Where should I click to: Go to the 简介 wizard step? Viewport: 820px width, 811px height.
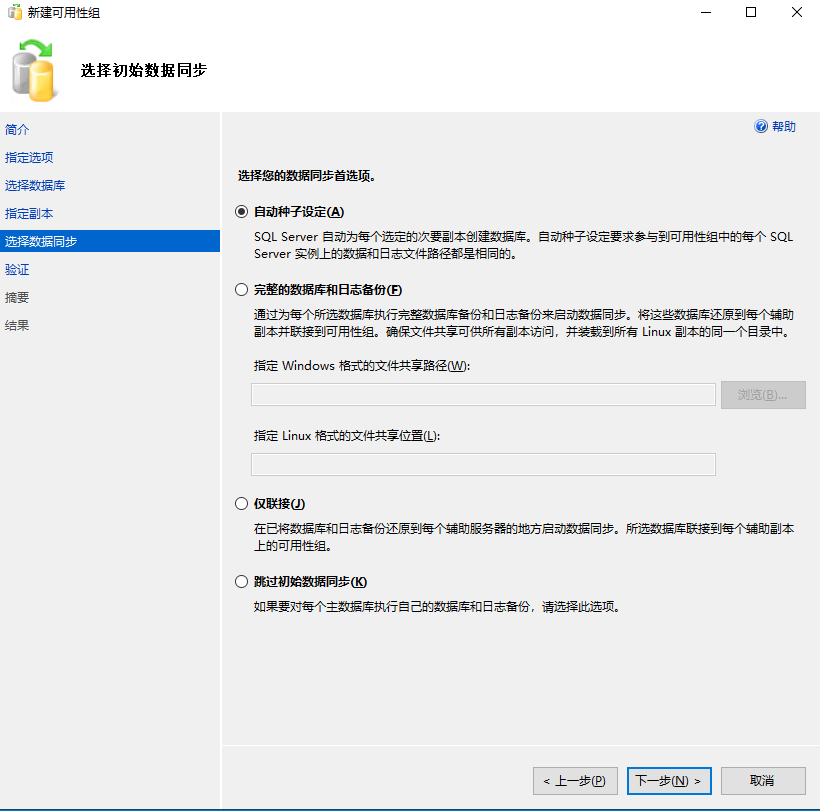click(x=17, y=129)
